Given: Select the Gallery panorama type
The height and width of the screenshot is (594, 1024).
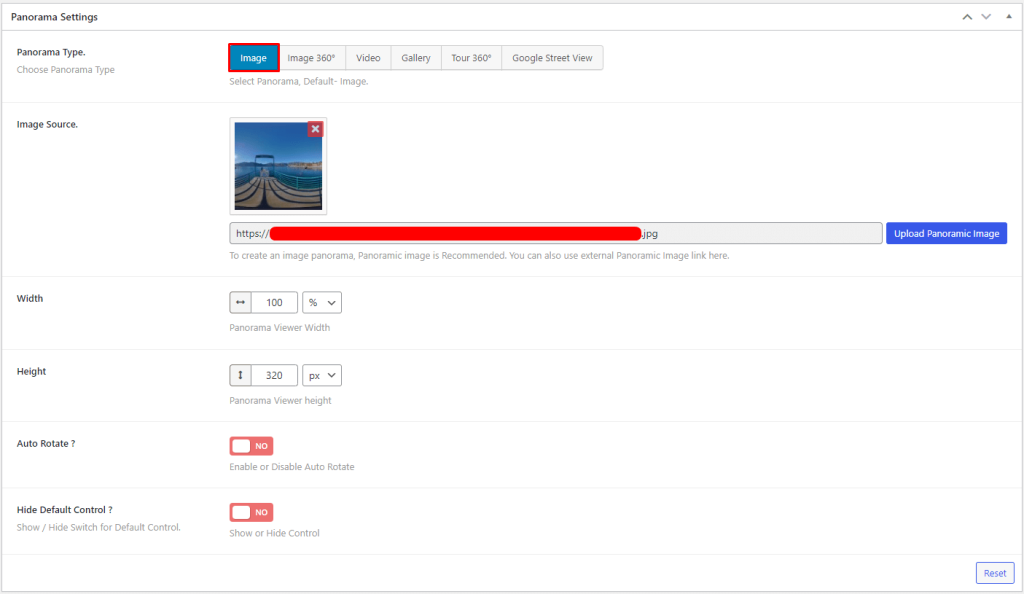Looking at the screenshot, I should (416, 57).
